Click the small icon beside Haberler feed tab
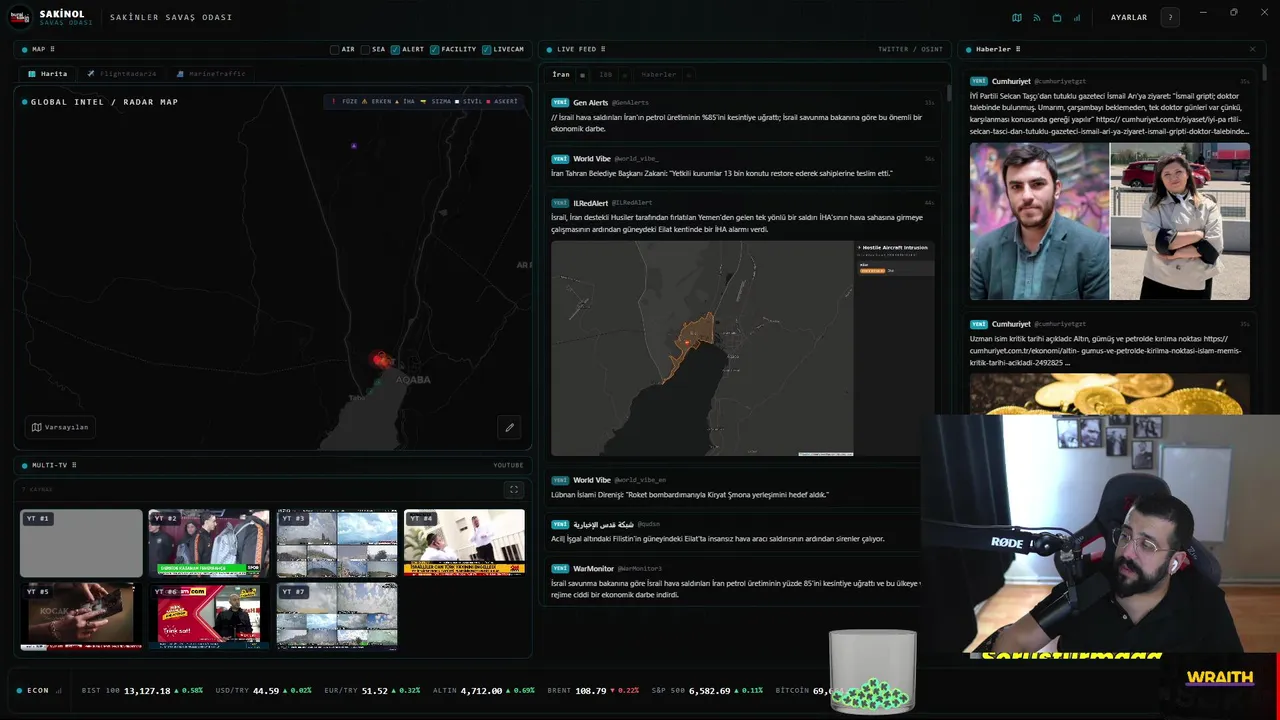 click(x=689, y=75)
